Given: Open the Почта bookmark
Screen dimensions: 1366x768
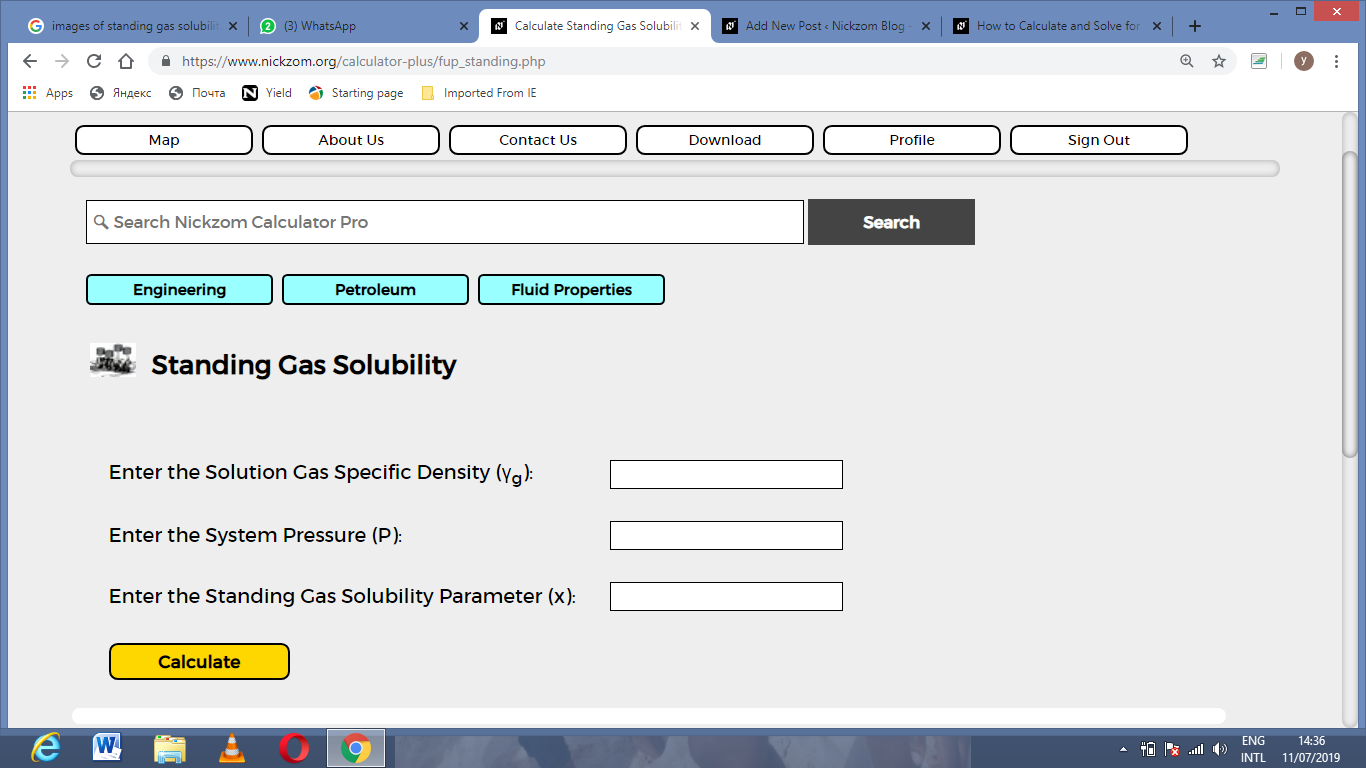Looking at the screenshot, I should click(x=197, y=93).
